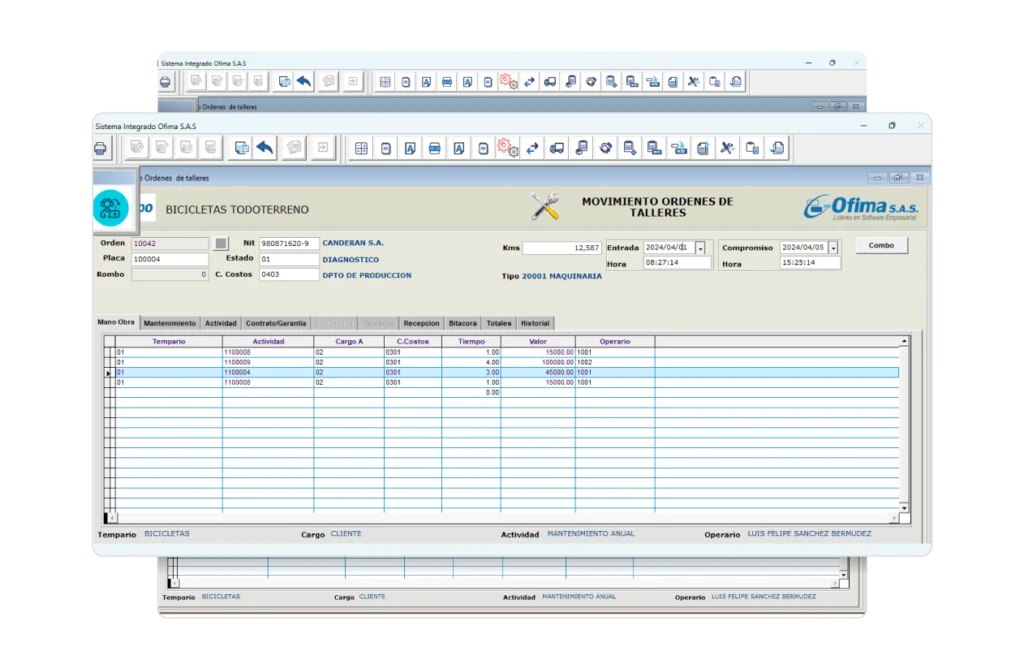Click the blue undo arrow in front toolbar
Image resolution: width=1024 pixels, height=656 pixels.
(x=265, y=148)
